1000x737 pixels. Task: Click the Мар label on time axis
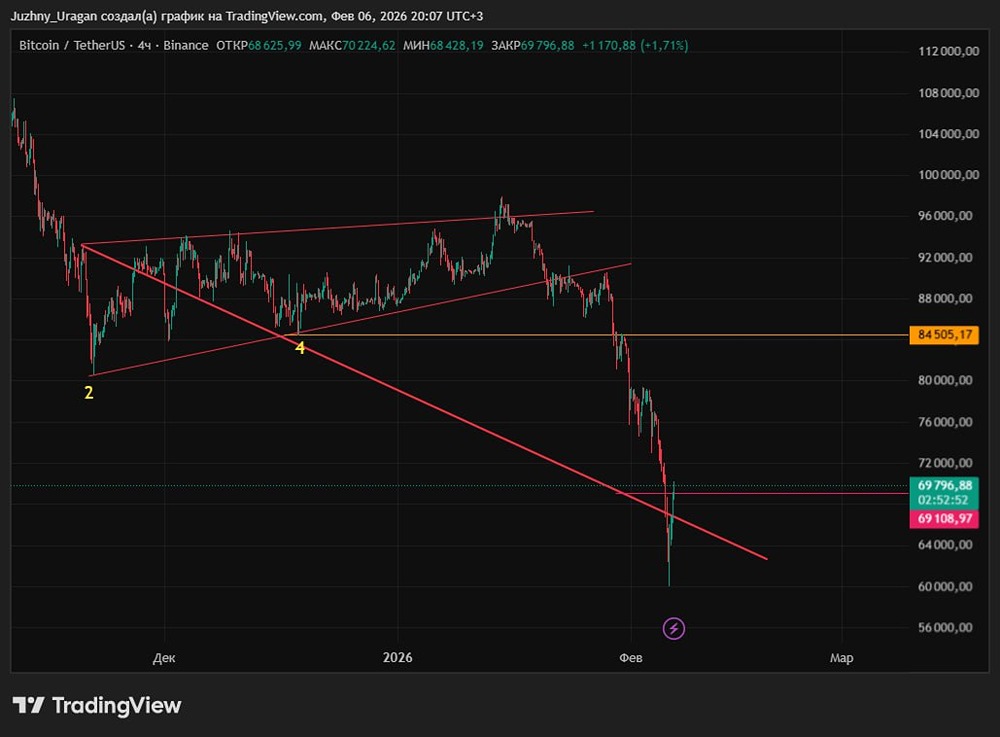coord(841,658)
